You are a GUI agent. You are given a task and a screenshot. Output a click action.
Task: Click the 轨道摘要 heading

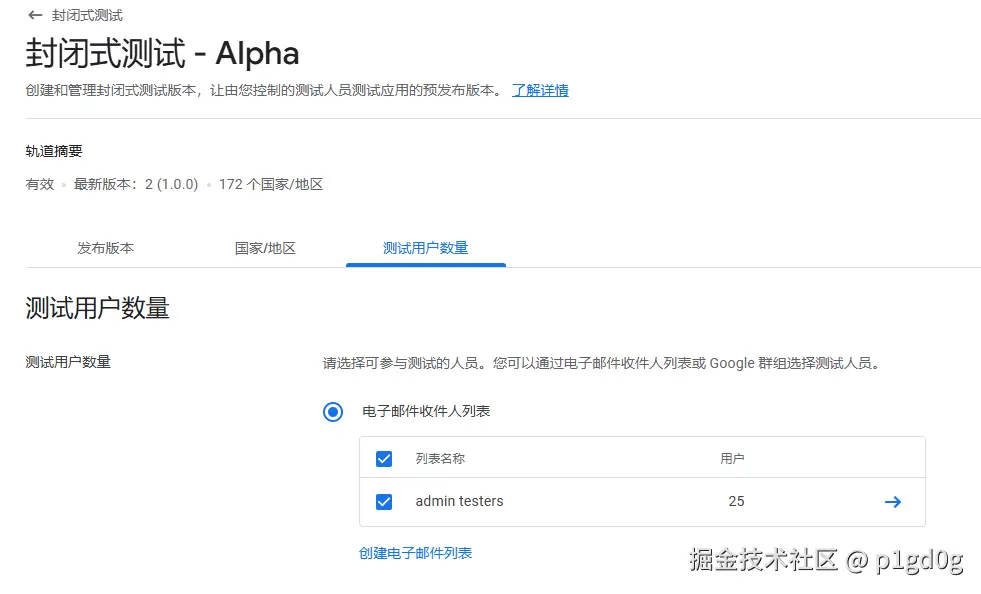(53, 151)
